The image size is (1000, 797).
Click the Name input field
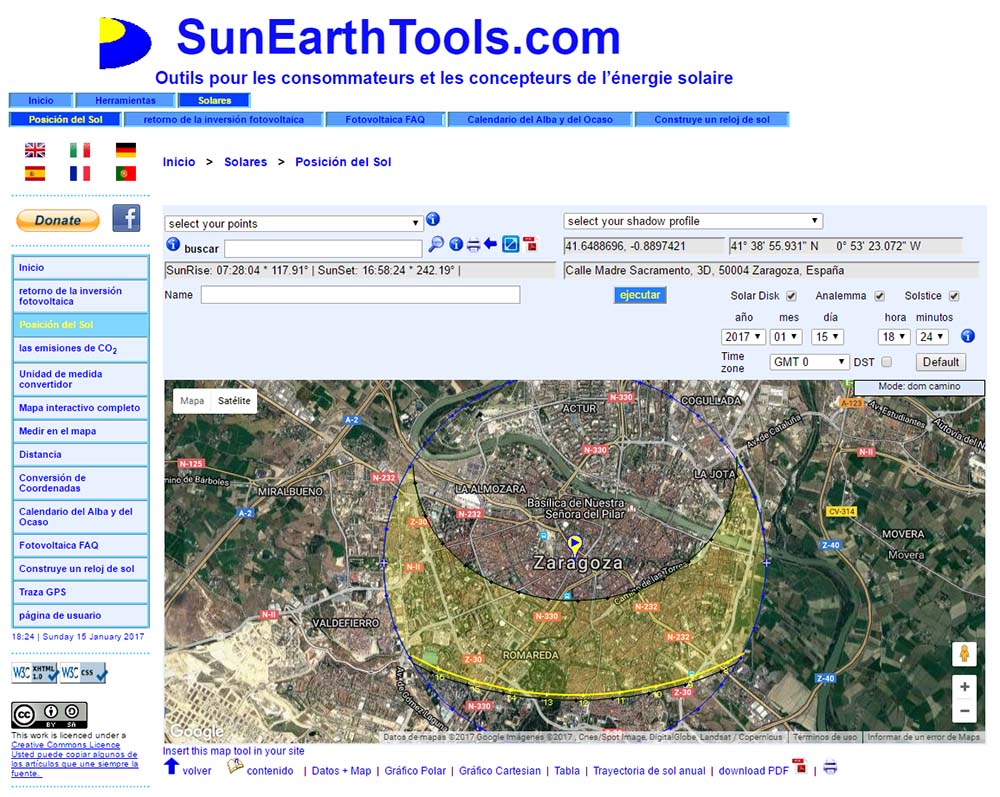coord(360,295)
